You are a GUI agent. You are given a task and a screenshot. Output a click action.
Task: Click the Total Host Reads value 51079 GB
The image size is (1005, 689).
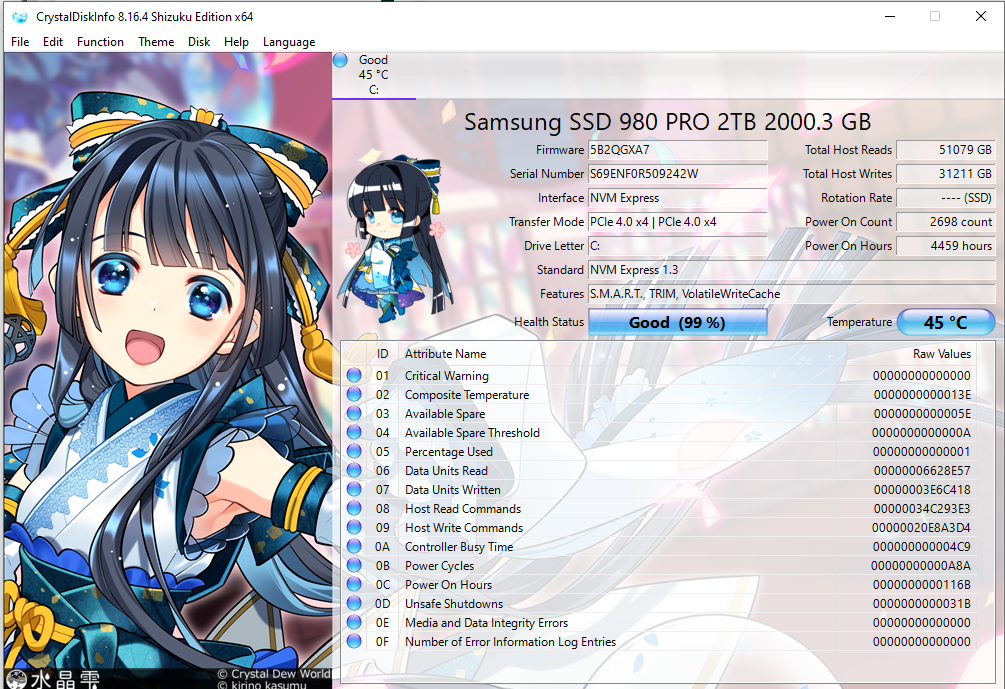(x=945, y=150)
